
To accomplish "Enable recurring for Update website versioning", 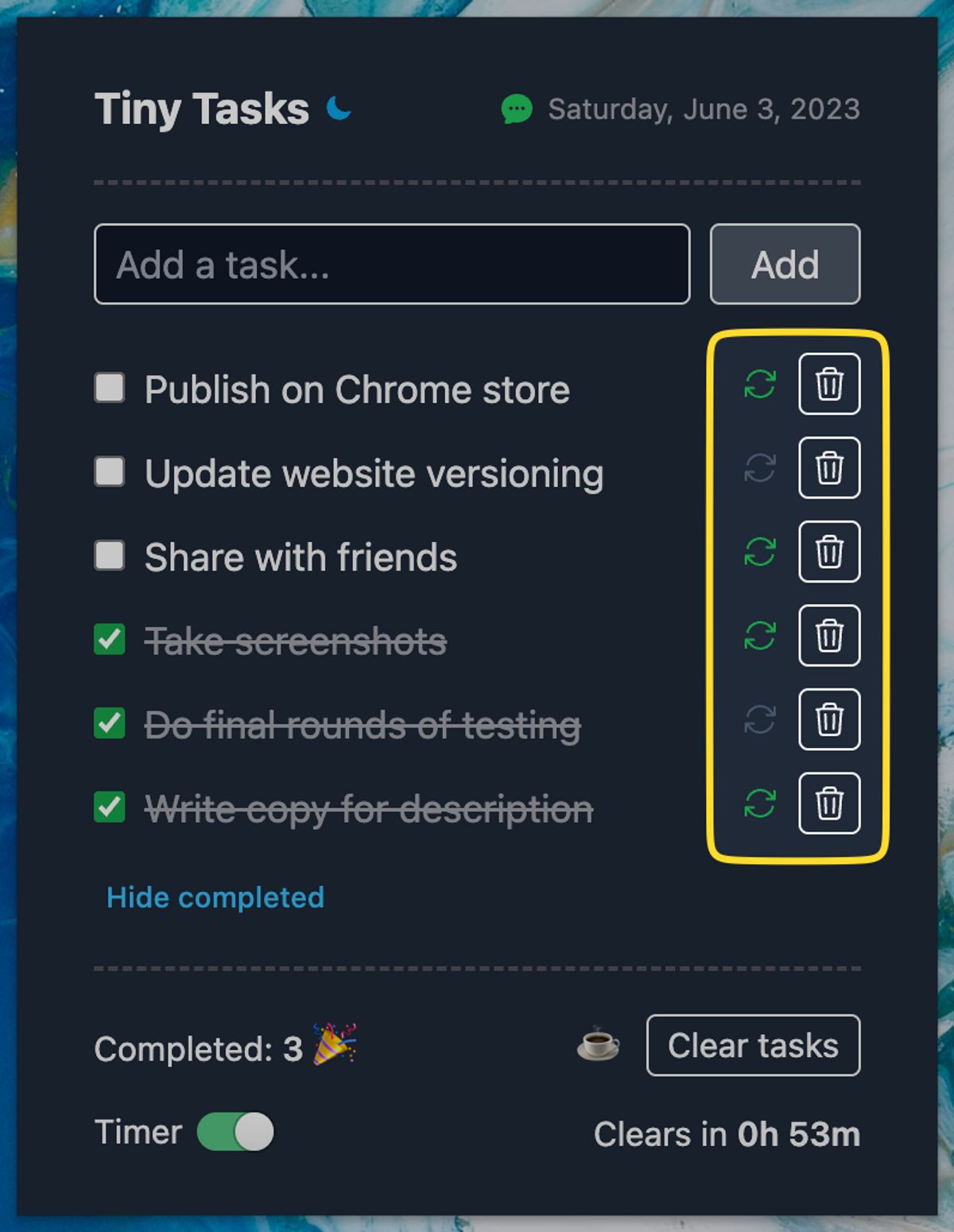I will tap(761, 469).
